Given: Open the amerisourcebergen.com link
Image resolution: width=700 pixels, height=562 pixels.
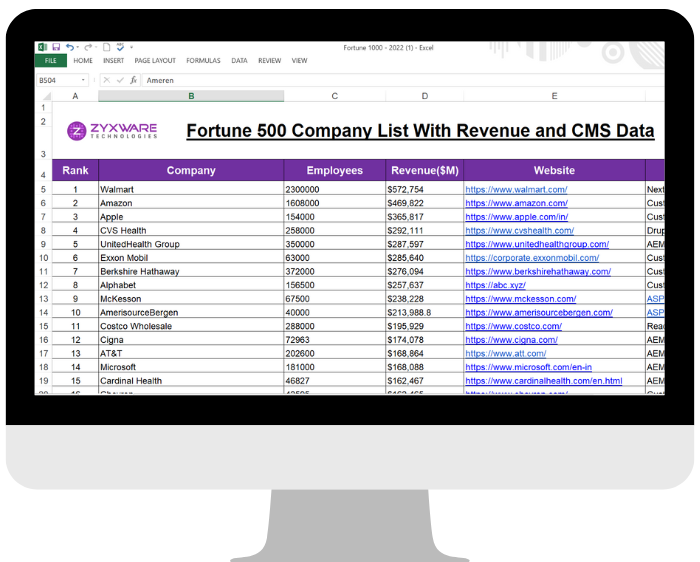Looking at the screenshot, I should [x=539, y=312].
